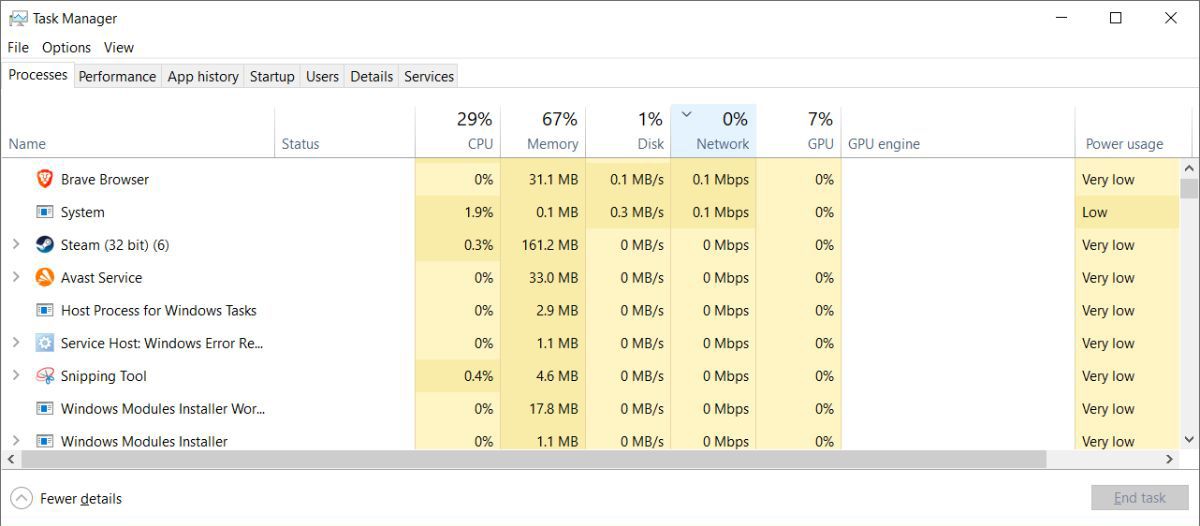1200x526 pixels.
Task: Click the Service Host gear icon
Action: (x=45, y=343)
